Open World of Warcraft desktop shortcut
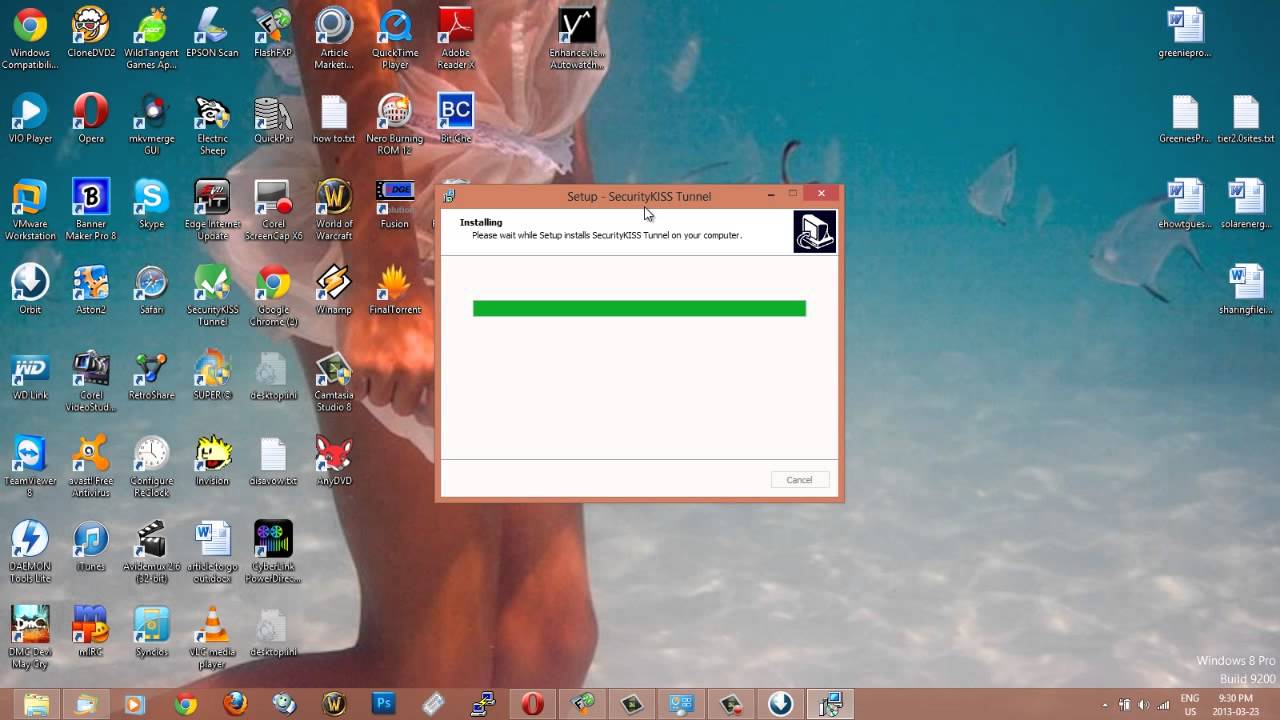The height and width of the screenshot is (720, 1280). click(334, 210)
